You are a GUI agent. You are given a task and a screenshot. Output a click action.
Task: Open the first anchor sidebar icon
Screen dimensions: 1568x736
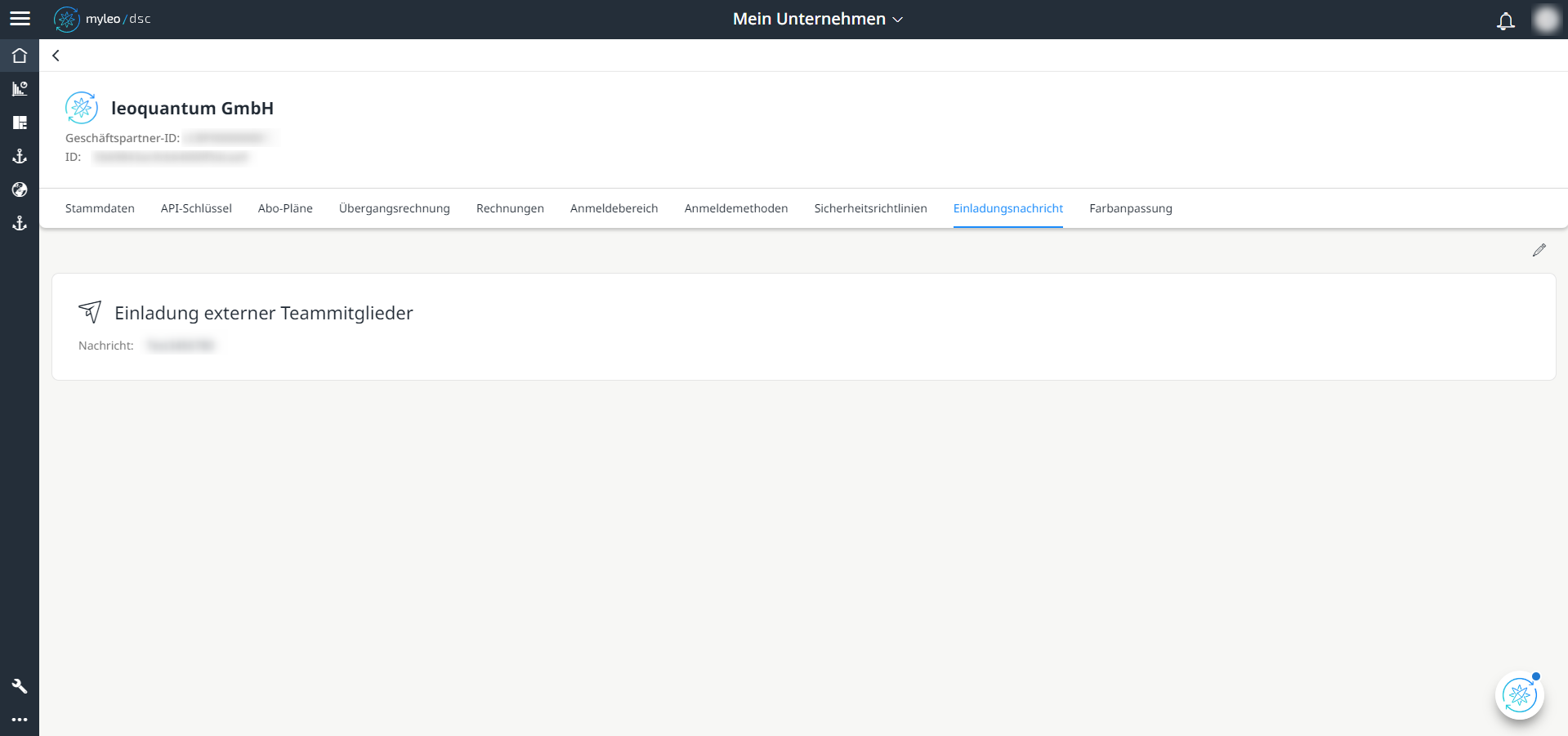pyautogui.click(x=20, y=156)
